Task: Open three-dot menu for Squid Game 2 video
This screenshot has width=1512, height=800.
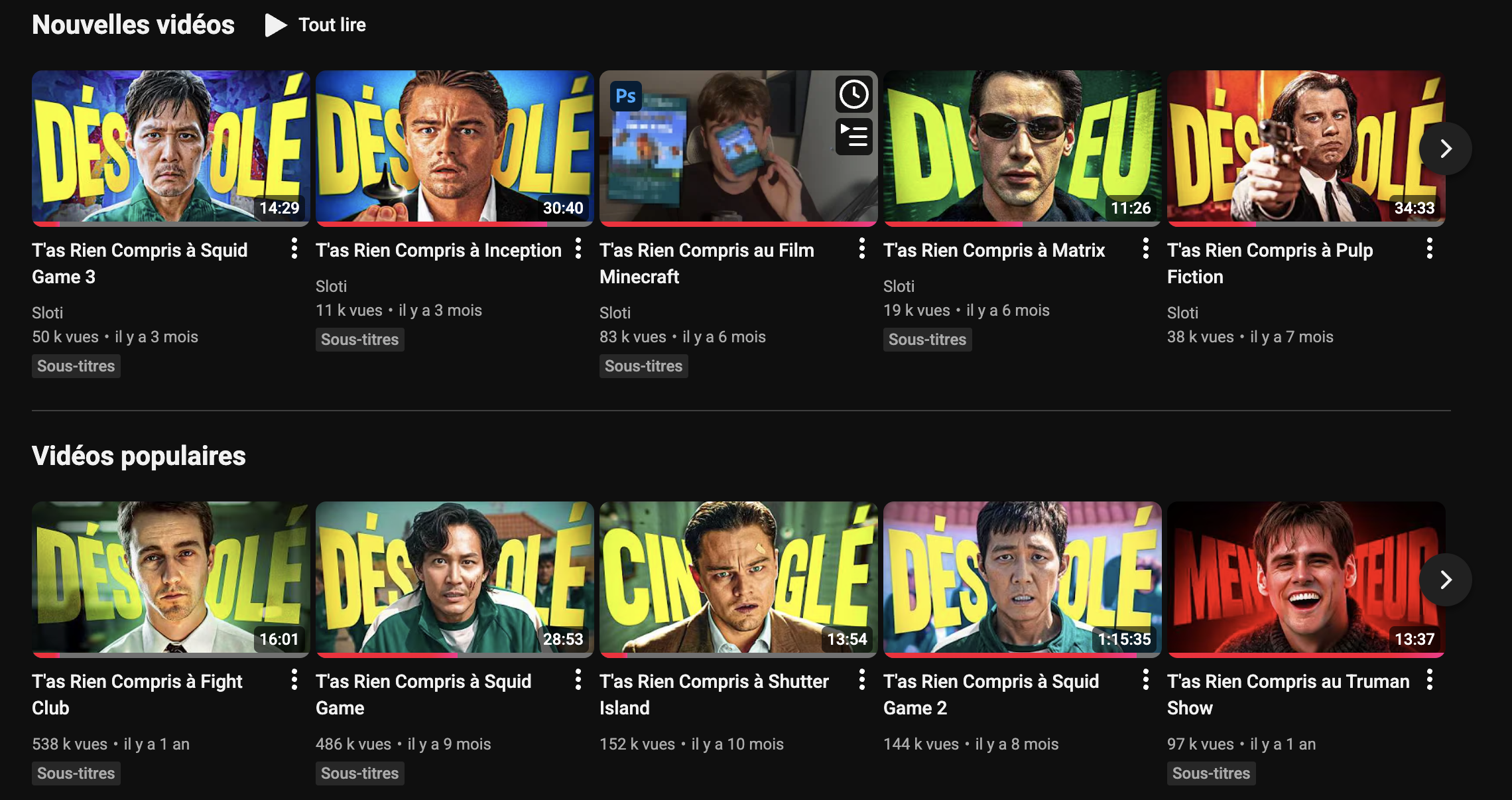Action: click(x=1146, y=680)
